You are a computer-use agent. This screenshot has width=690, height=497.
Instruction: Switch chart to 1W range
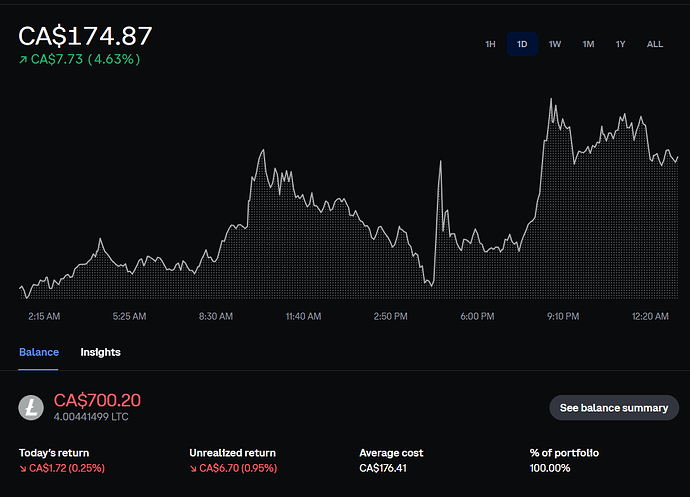coord(554,44)
